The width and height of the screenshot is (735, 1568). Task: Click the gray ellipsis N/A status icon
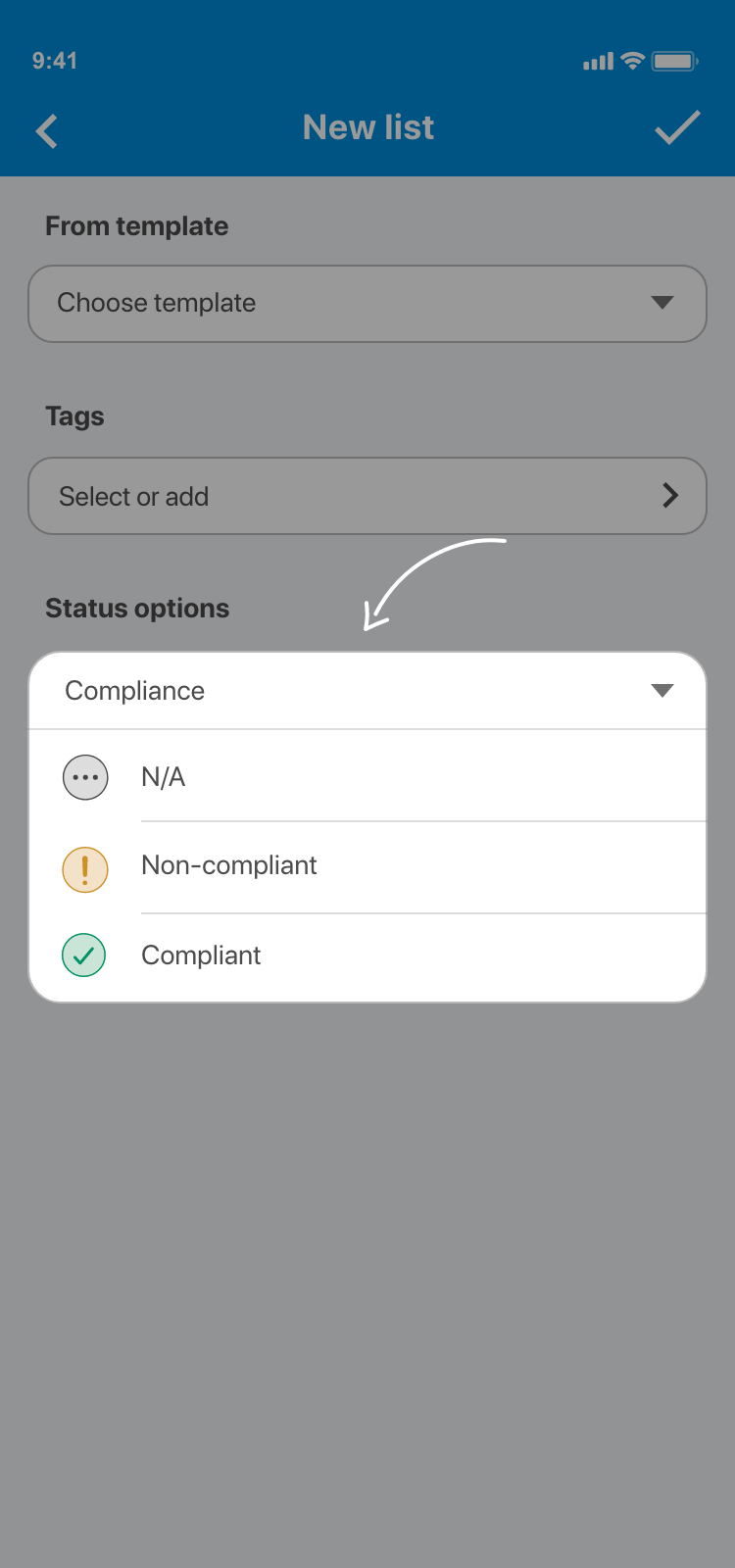[85, 777]
